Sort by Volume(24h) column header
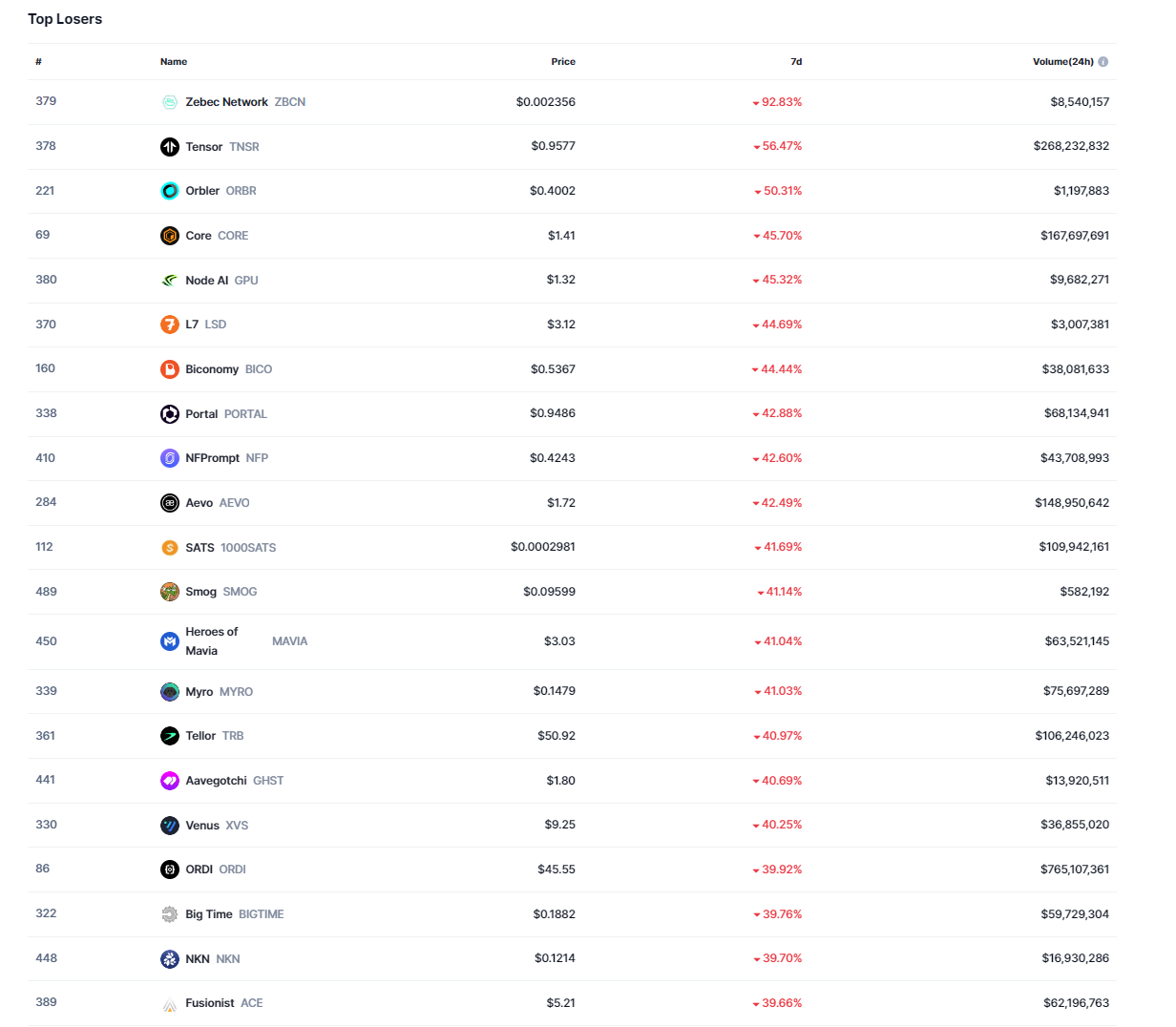The image size is (1176, 1027). tap(1062, 62)
